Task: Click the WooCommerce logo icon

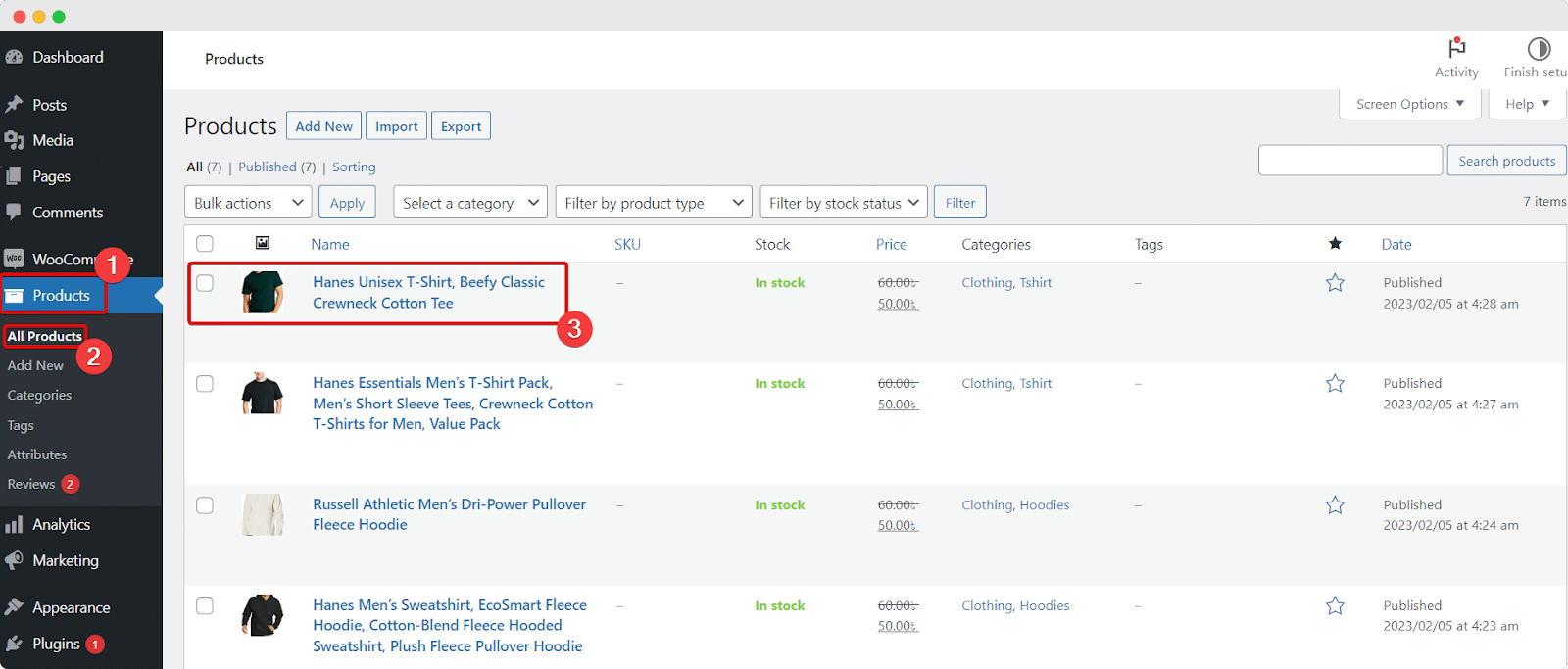Action: (14, 259)
